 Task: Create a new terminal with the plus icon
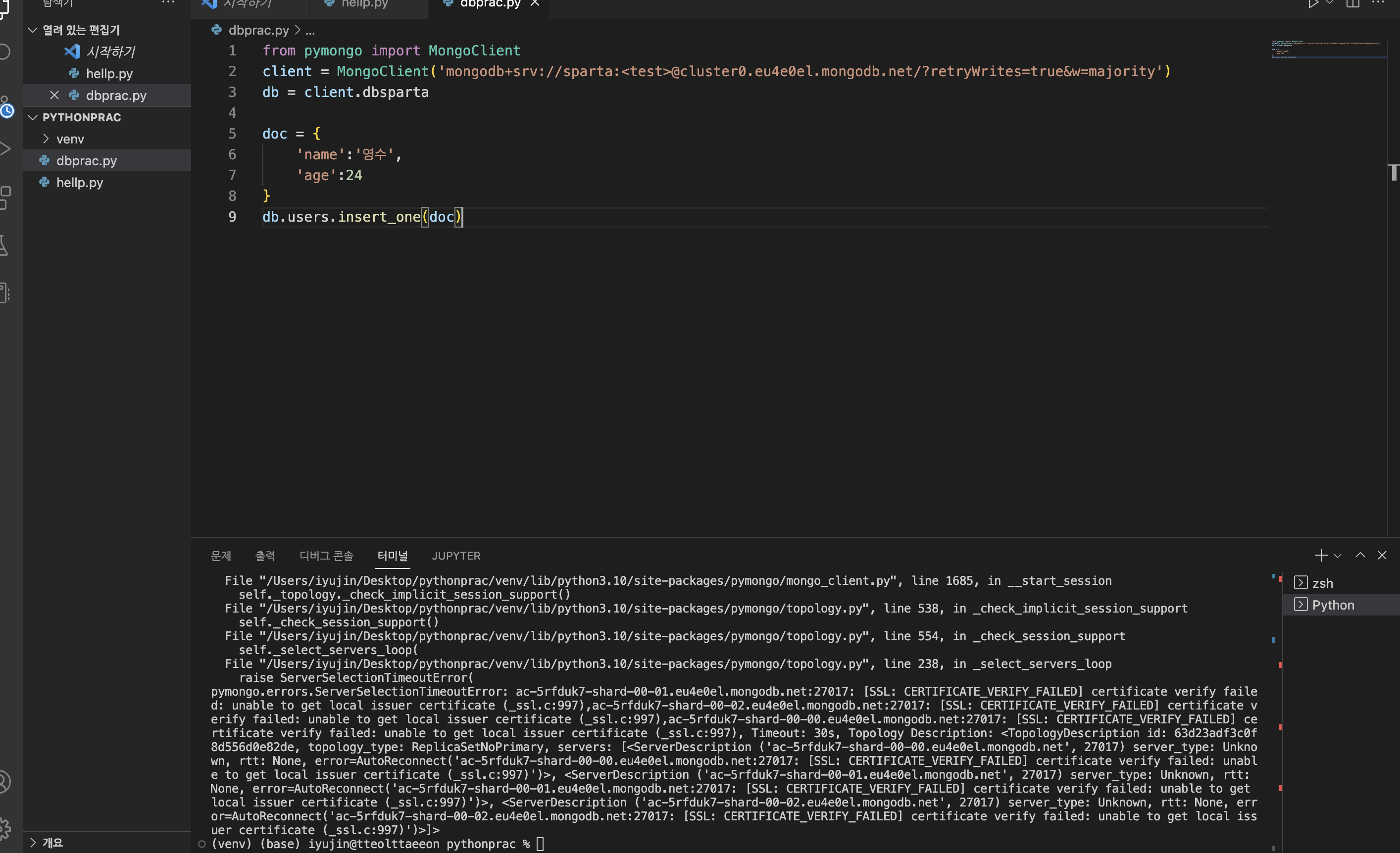pos(1321,556)
